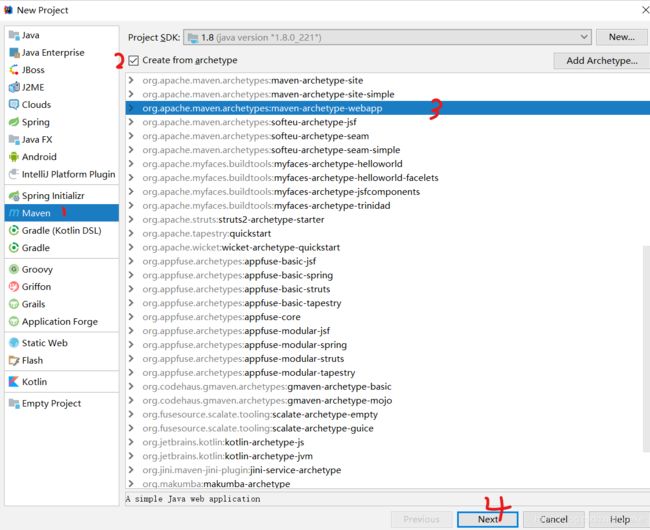
Task: Click the Static Web globe icon
Action: [14, 343]
